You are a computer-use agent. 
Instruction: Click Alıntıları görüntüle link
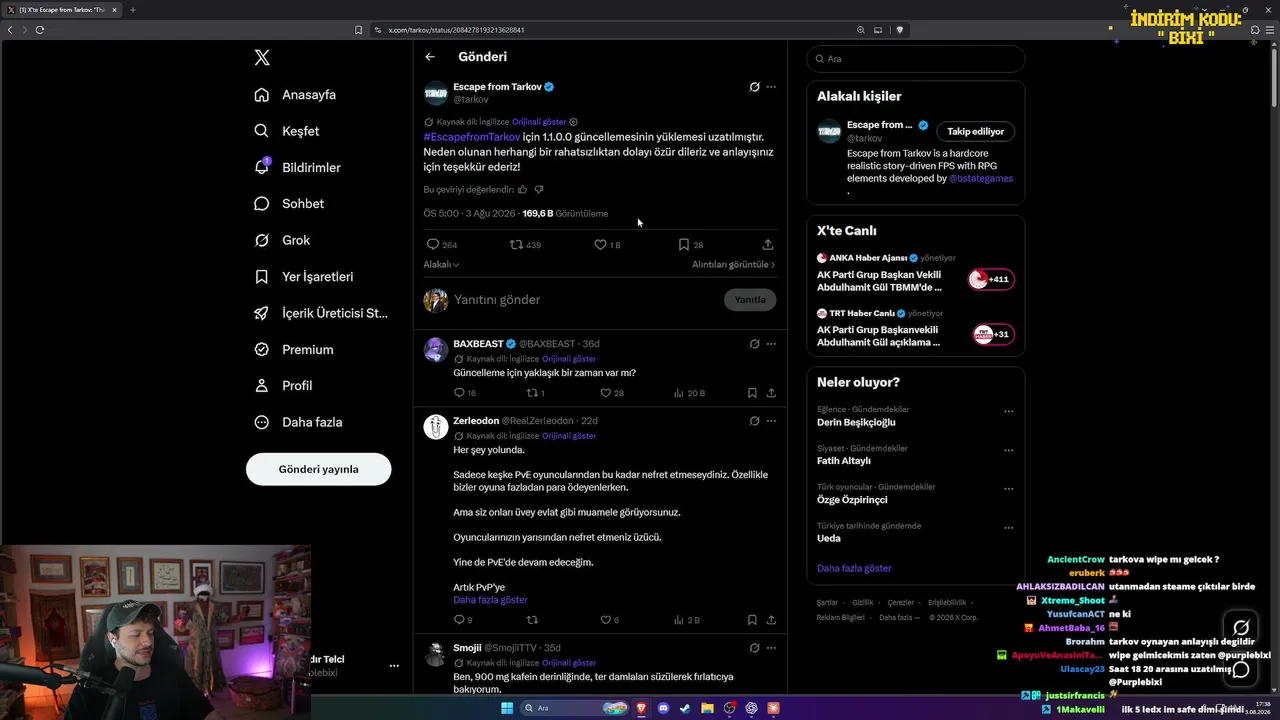coord(734,264)
